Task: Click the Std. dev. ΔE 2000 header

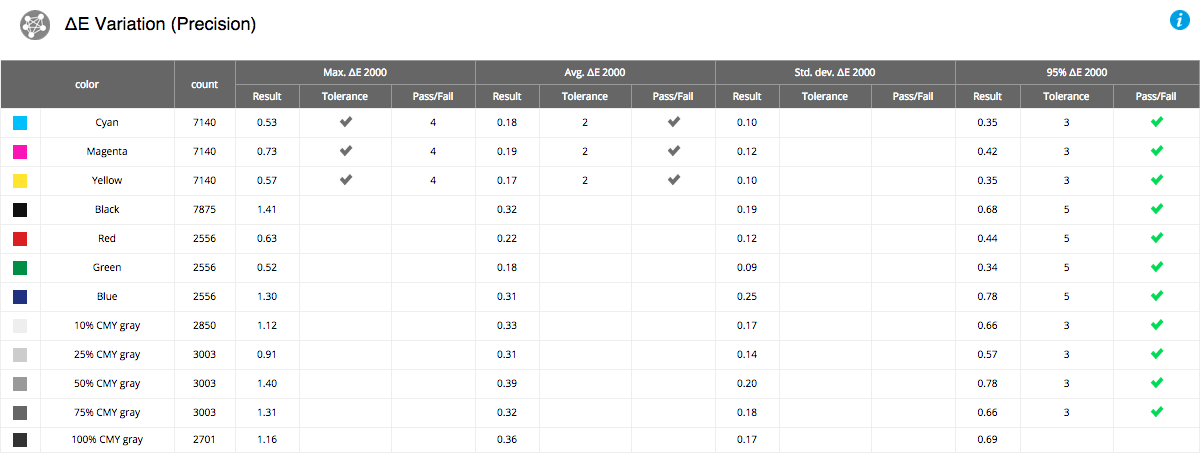Action: 835,72
